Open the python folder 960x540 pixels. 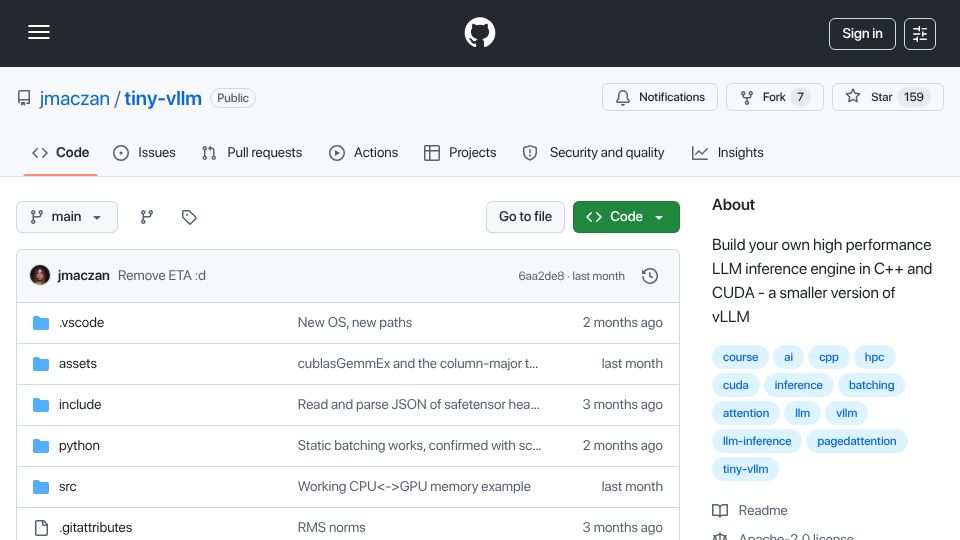click(x=79, y=446)
